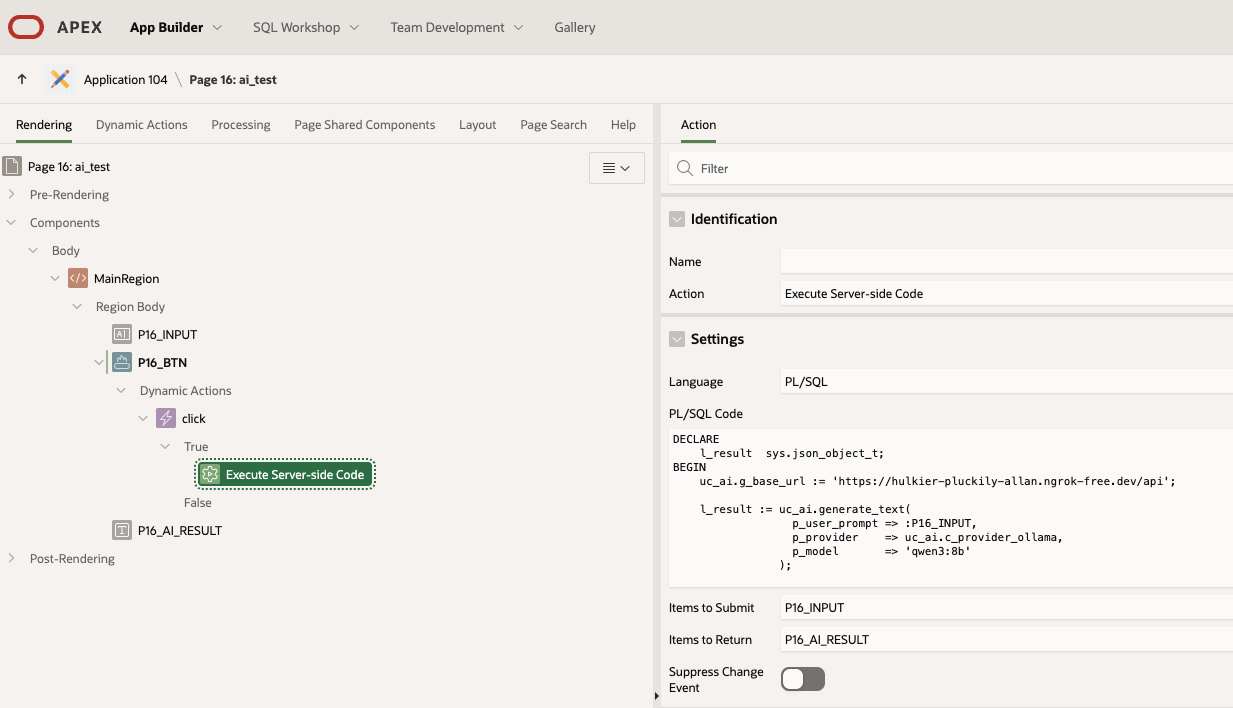Select the Action property tab

pos(698,125)
